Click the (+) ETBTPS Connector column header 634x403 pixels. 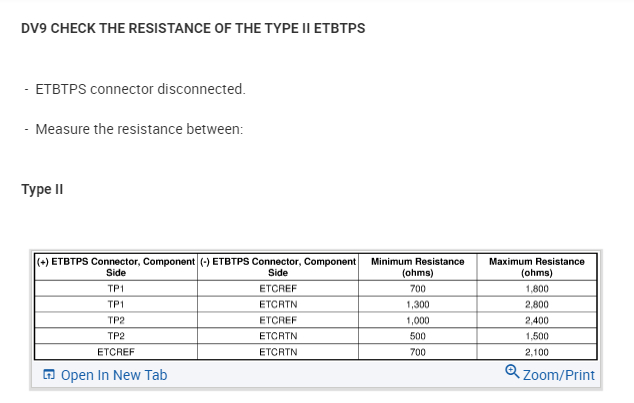[115, 266]
